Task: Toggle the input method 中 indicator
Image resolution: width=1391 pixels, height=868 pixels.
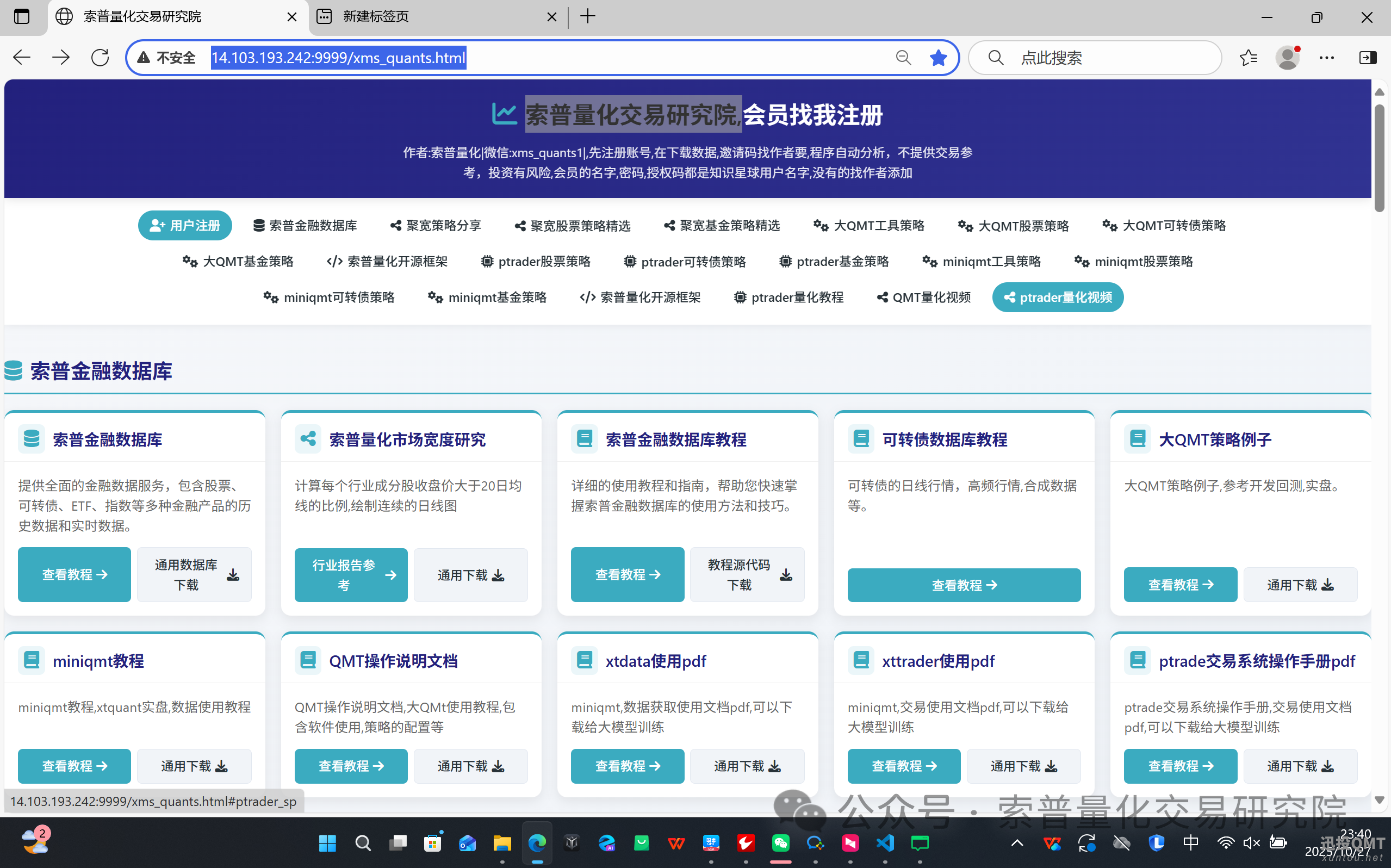Action: coord(1191,843)
